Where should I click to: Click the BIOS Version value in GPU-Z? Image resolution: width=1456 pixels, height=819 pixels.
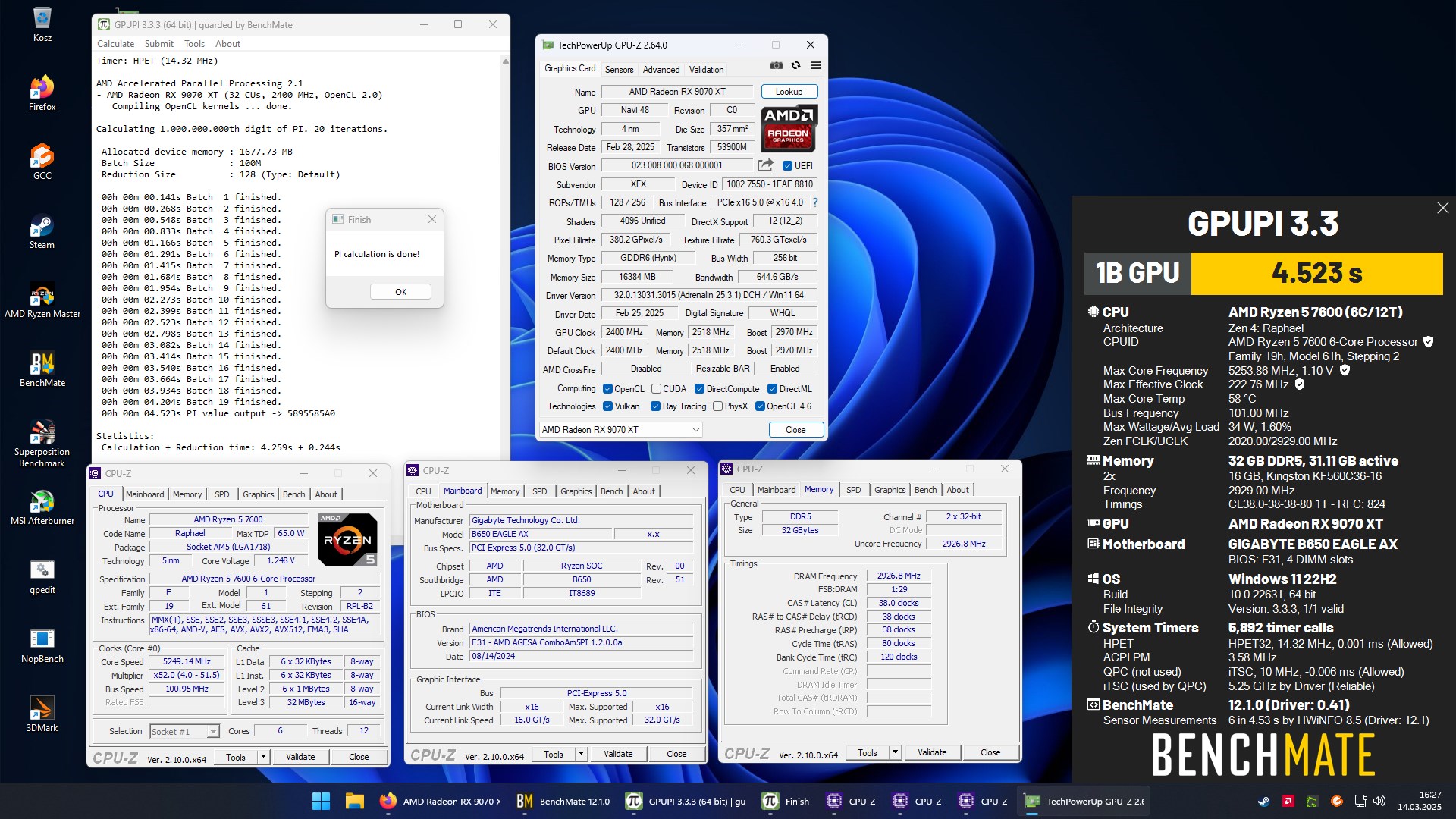[x=676, y=165]
